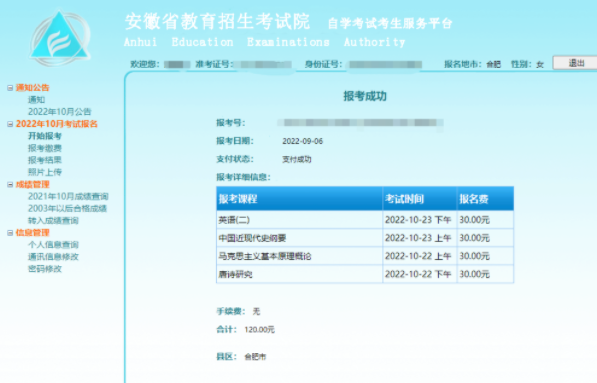Viewport: 597px width, 383px height.
Task: Collapse the 信息管理 tree section
Action: point(10,233)
